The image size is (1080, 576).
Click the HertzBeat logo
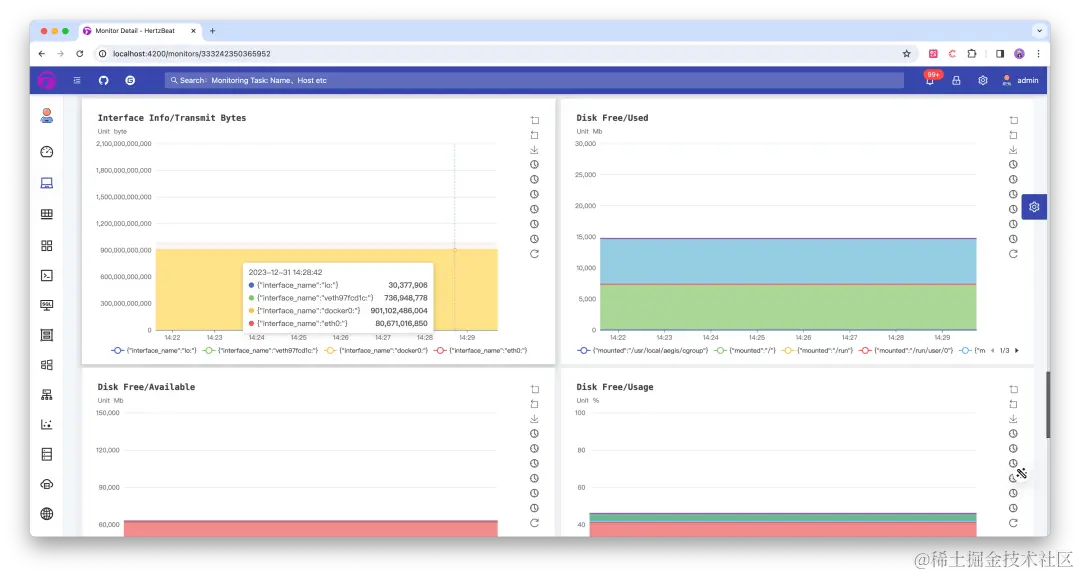point(46,80)
